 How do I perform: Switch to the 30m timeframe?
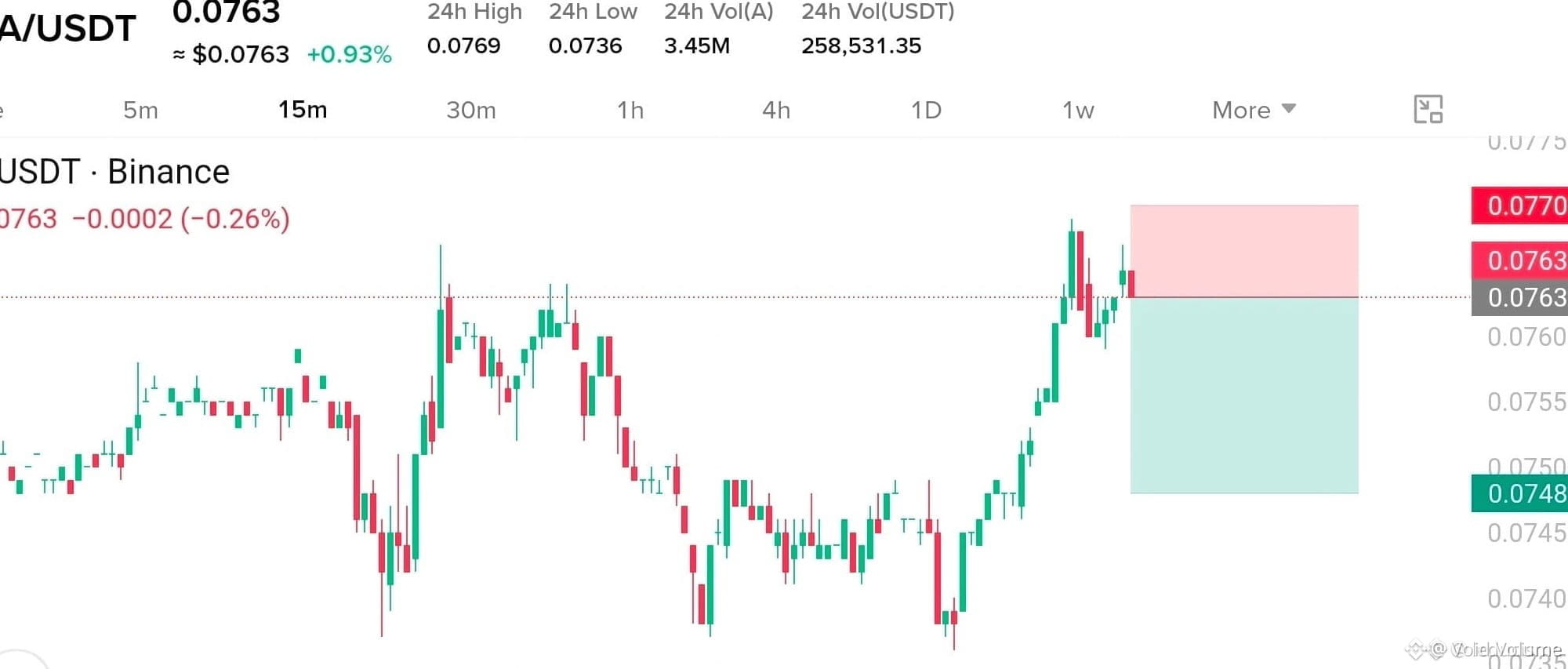(471, 110)
